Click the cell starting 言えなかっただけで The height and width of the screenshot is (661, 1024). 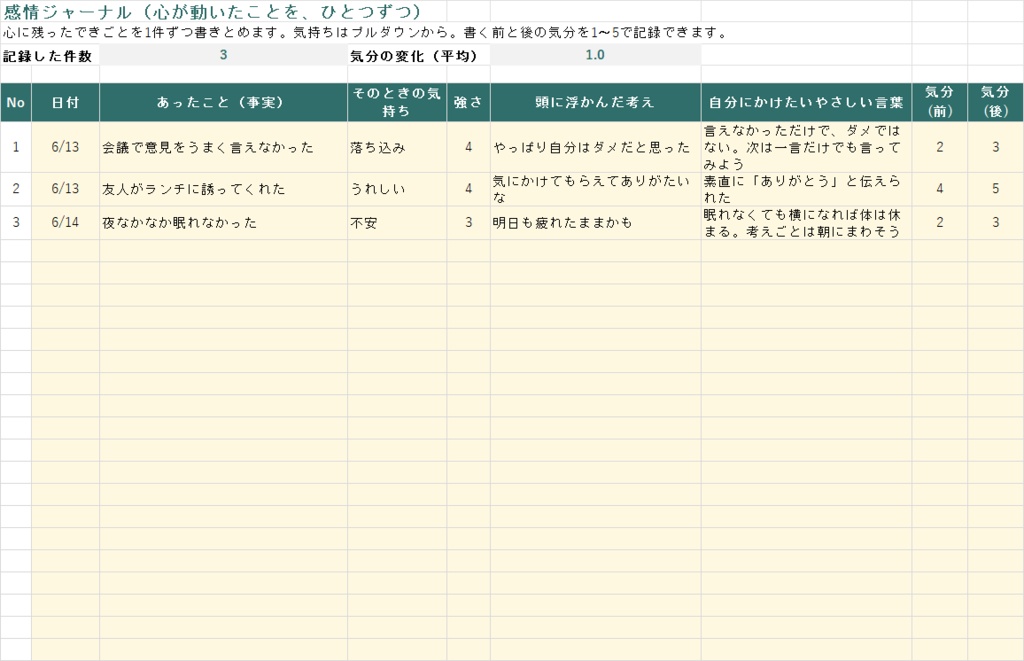807,147
